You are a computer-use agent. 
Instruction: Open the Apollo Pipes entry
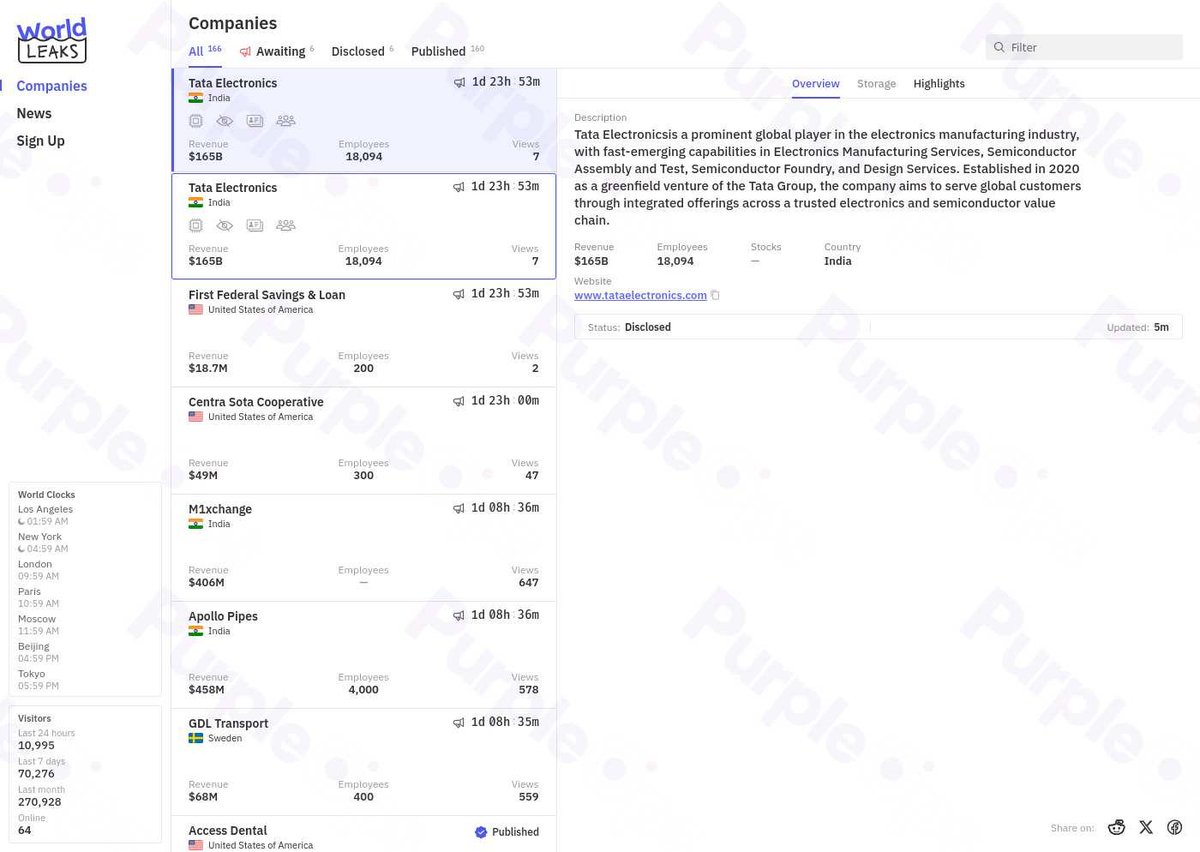pos(364,654)
